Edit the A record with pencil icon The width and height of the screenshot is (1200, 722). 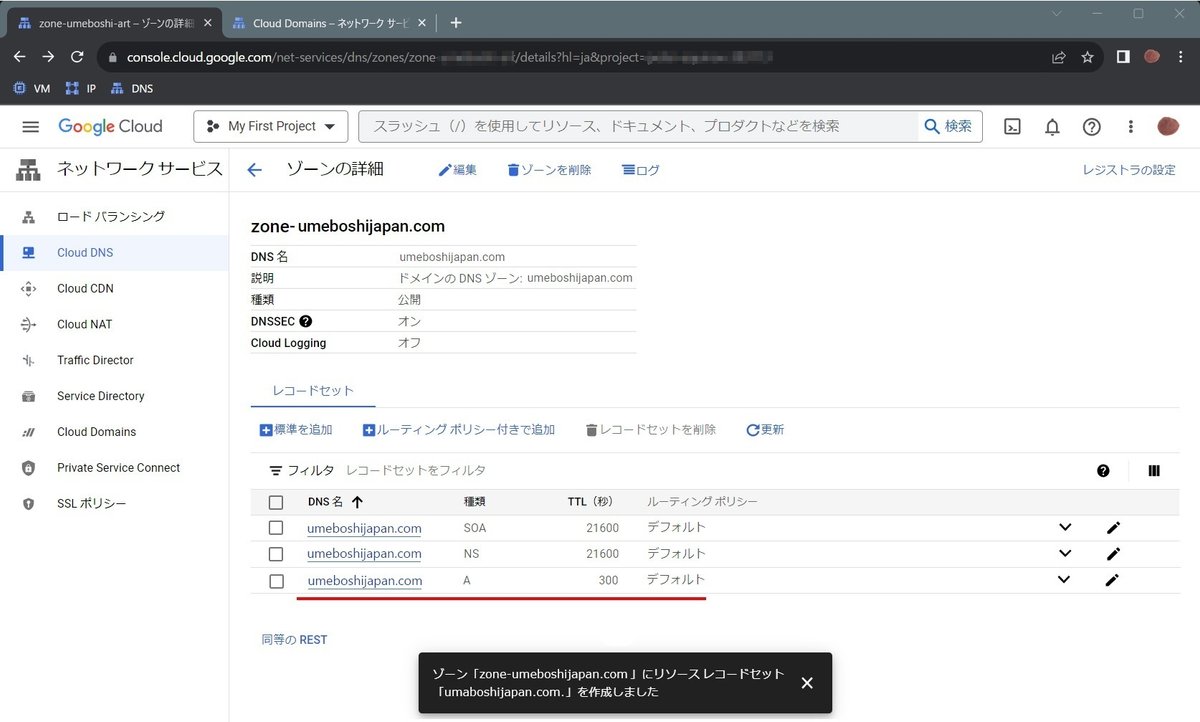pyautogui.click(x=1113, y=580)
